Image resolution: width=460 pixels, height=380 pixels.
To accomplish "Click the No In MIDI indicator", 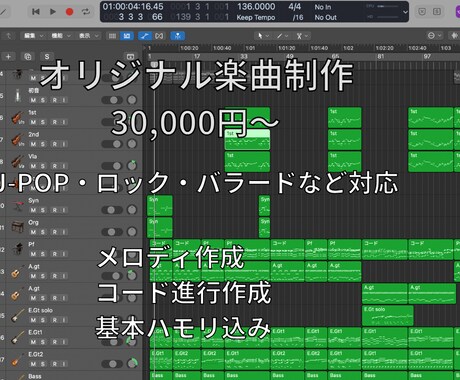I will click(323, 7).
